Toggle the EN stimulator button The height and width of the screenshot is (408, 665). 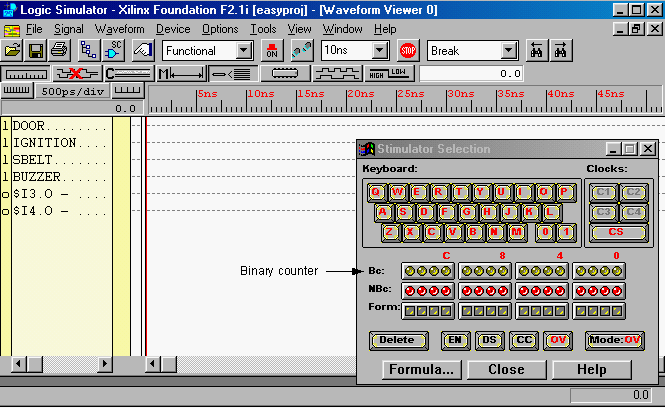coord(455,340)
